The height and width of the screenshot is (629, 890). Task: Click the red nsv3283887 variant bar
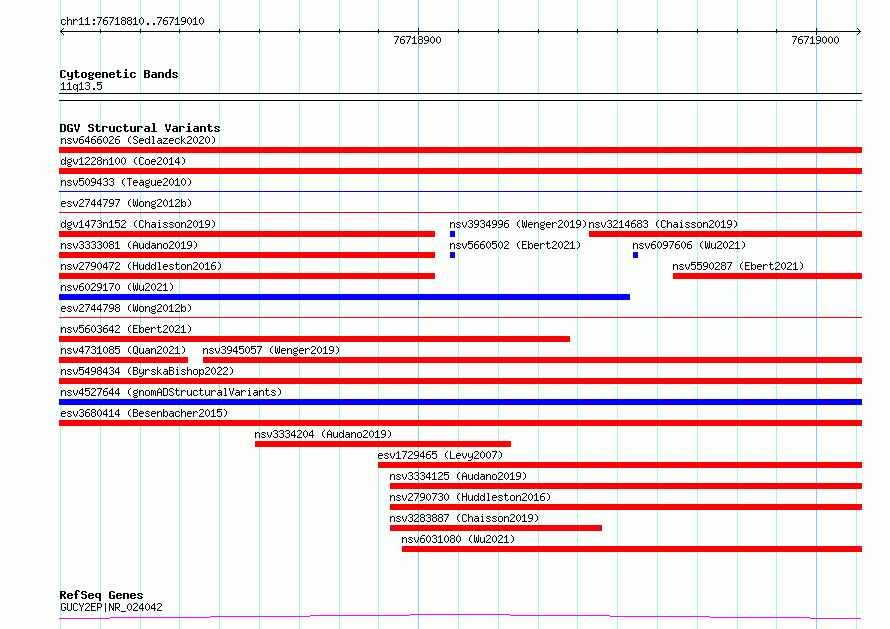pyautogui.click(x=496, y=528)
